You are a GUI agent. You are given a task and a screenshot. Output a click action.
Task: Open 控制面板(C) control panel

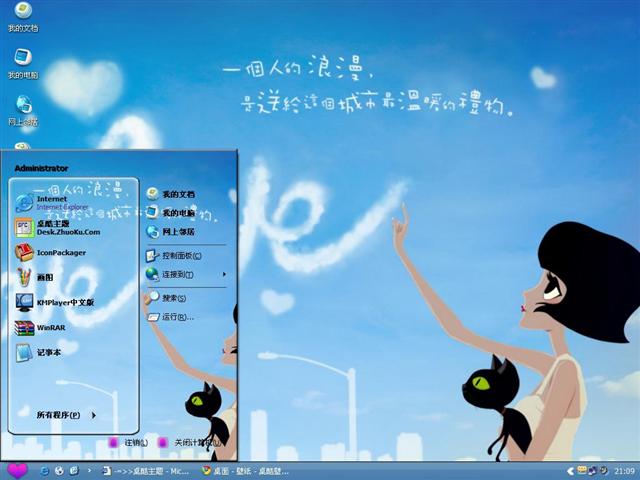tap(174, 256)
